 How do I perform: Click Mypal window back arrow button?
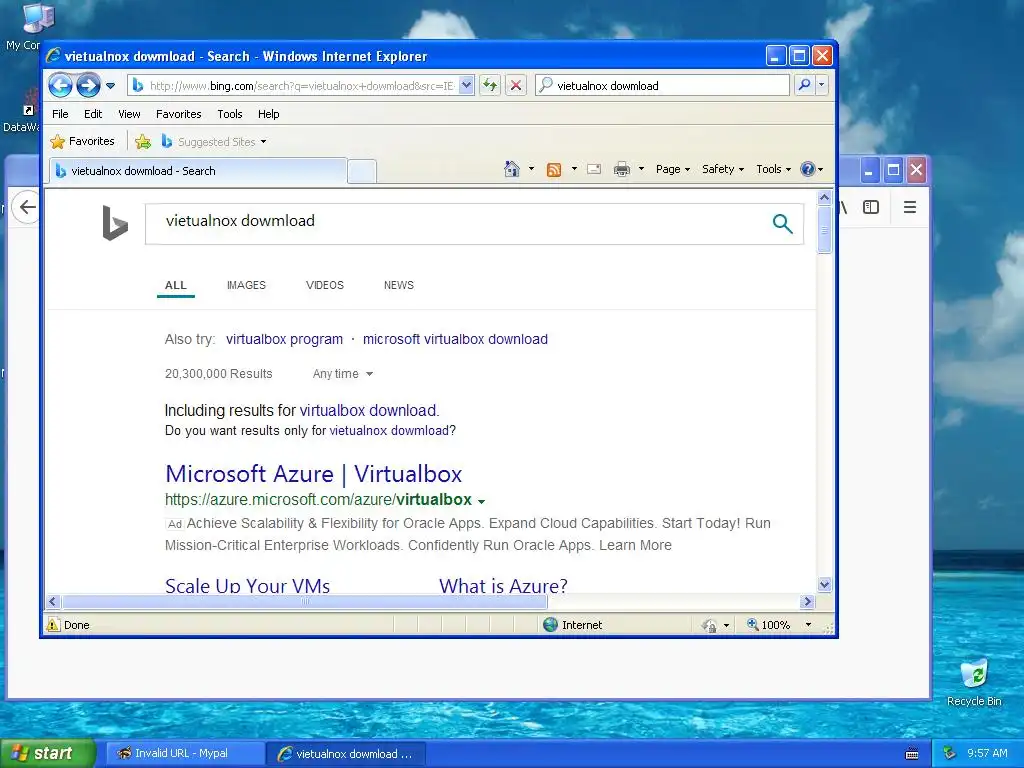[x=27, y=208]
